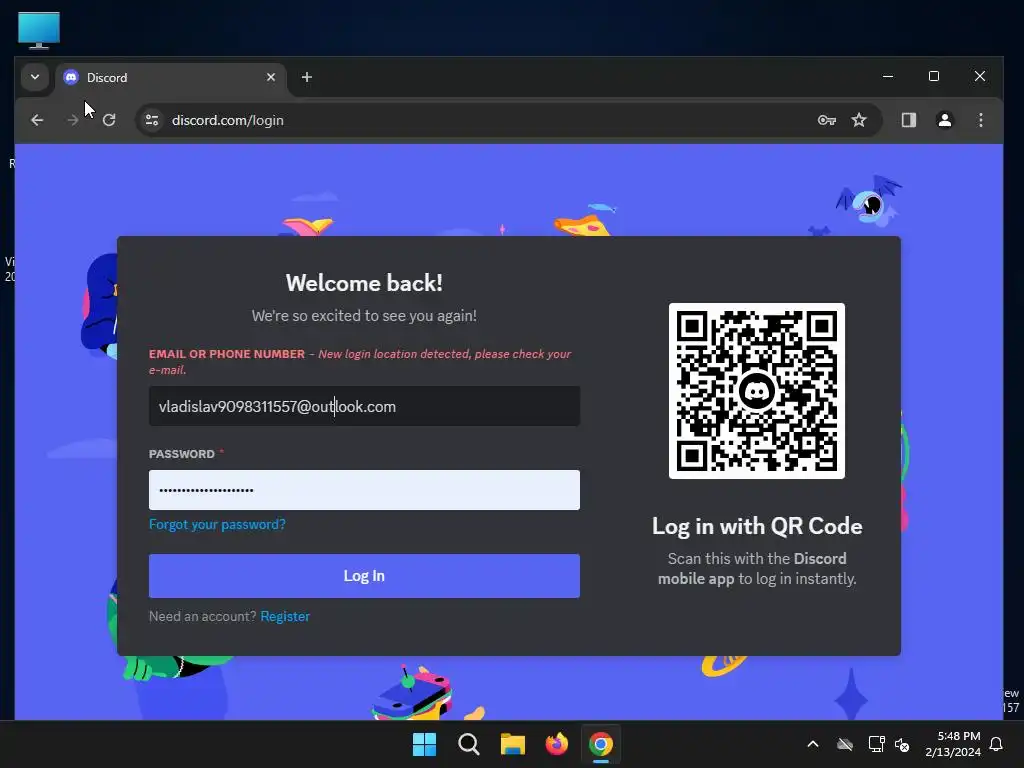The width and height of the screenshot is (1024, 768).
Task: Click the OneDrive cloud tray icon
Action: pyautogui.click(x=845, y=744)
